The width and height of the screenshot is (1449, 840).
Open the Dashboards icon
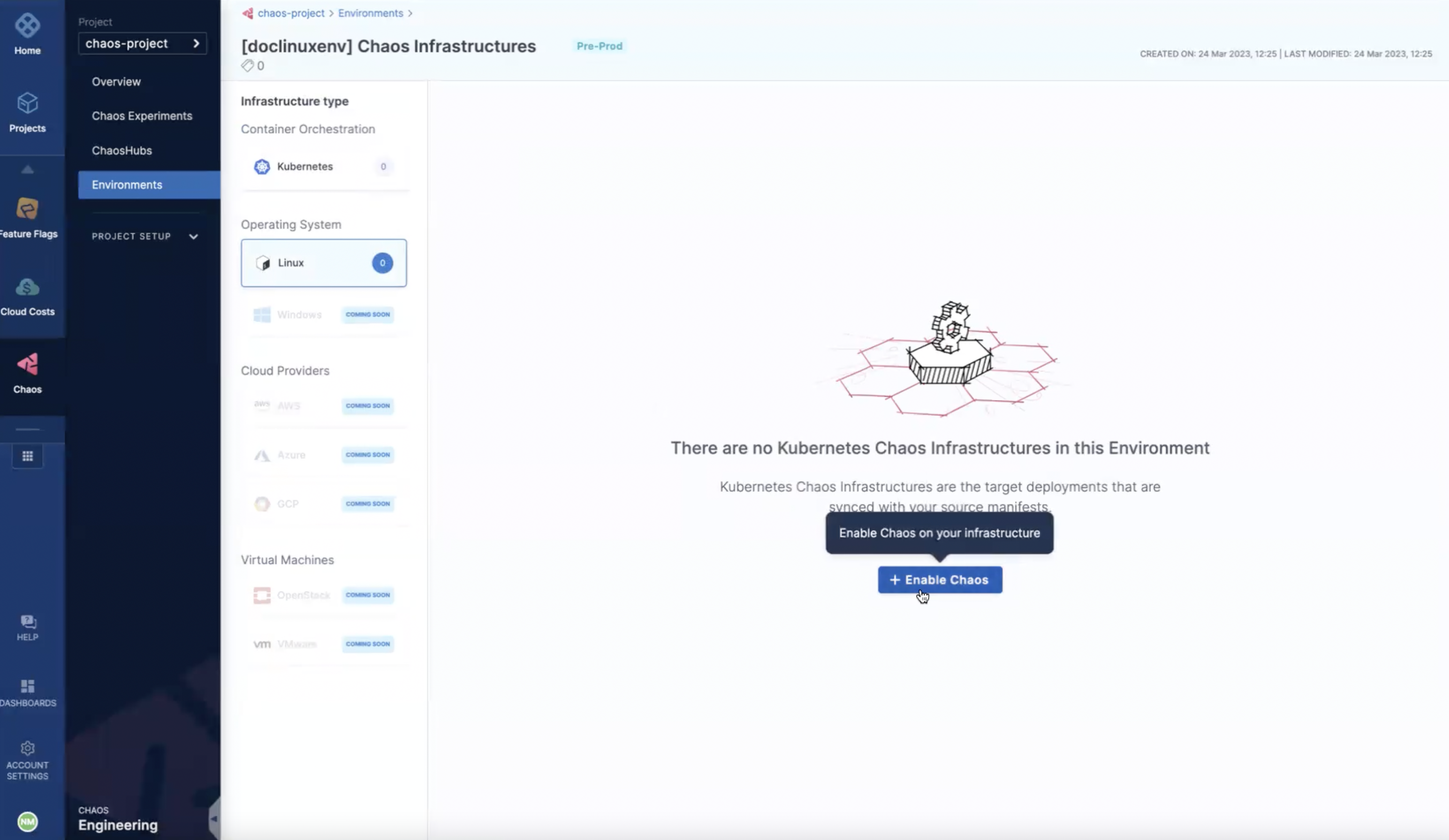click(27, 687)
